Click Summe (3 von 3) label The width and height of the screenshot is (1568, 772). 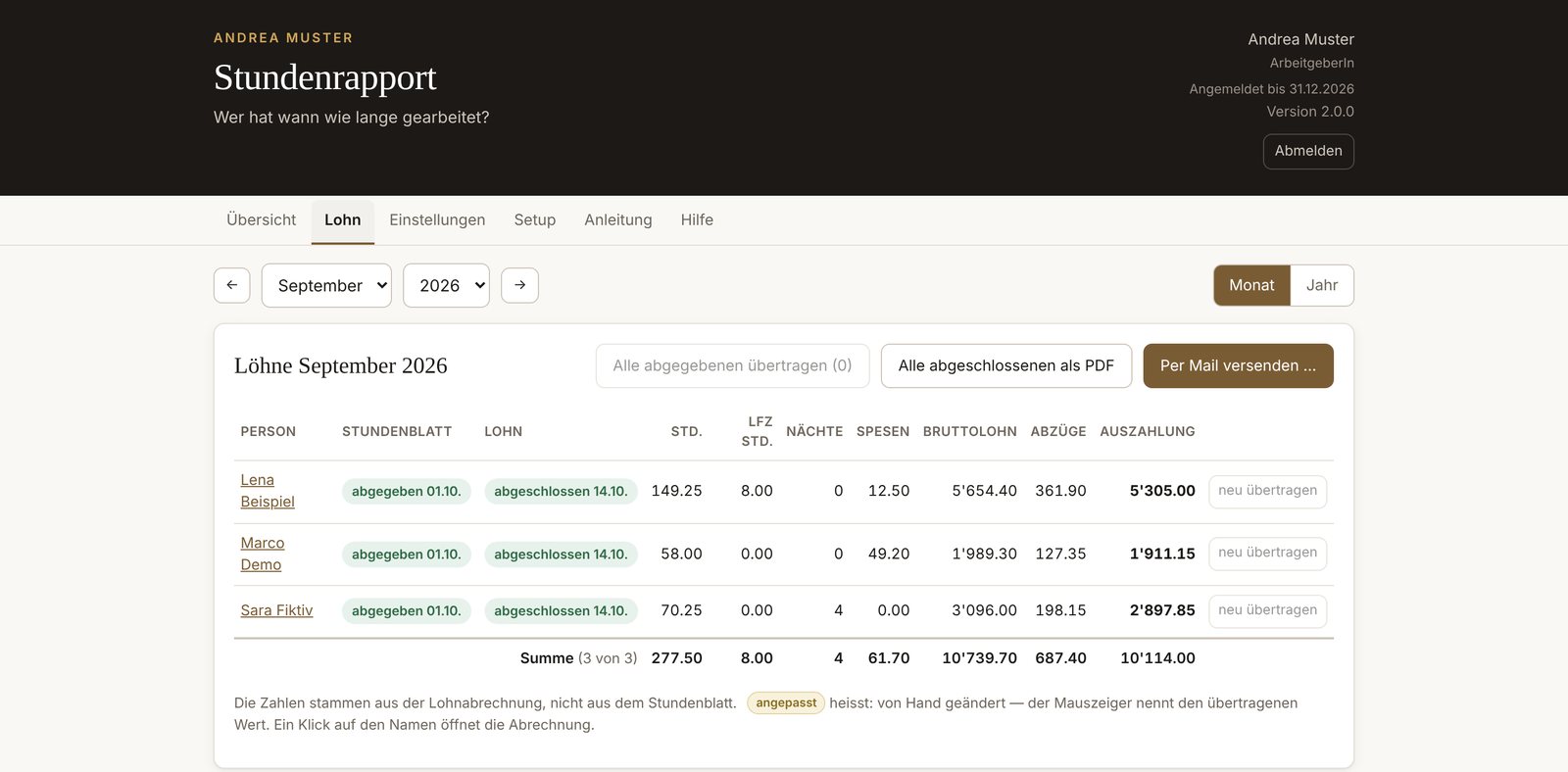click(578, 658)
